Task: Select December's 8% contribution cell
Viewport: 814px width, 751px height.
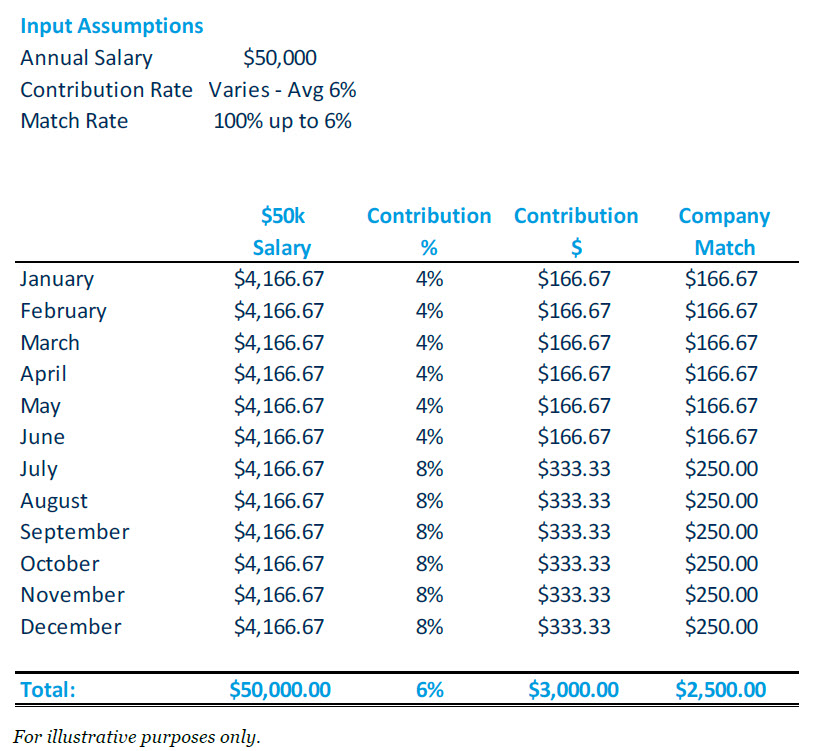Action: (429, 627)
